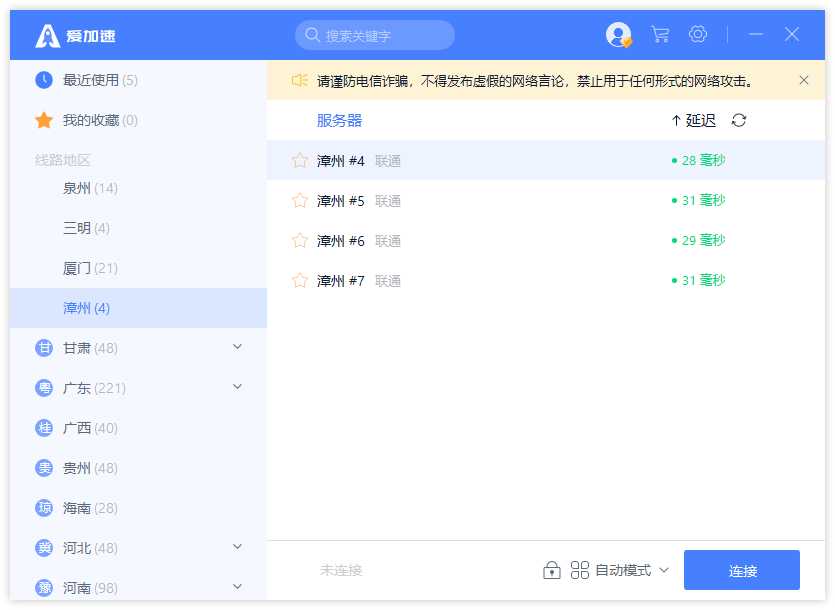The height and width of the screenshot is (610, 835).
Task: Open the 自动模式 mode dropdown
Action: coord(632,570)
